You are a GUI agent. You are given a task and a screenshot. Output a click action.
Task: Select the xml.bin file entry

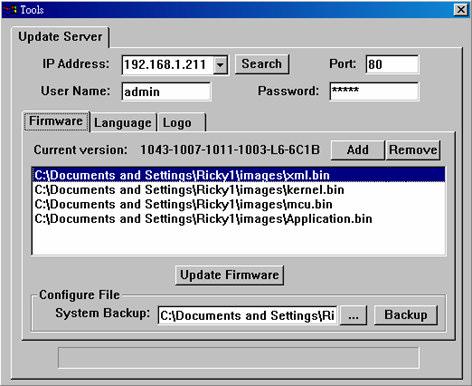click(x=239, y=175)
